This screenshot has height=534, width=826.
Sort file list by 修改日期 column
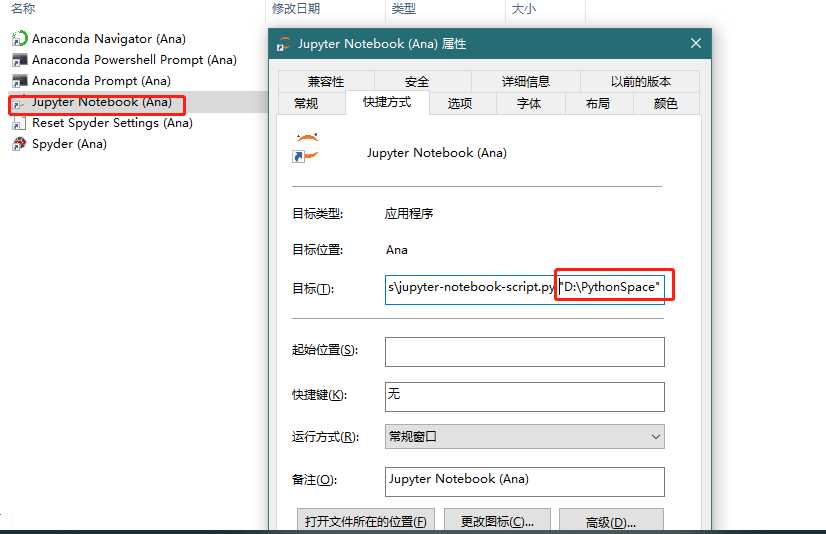pyautogui.click(x=296, y=8)
